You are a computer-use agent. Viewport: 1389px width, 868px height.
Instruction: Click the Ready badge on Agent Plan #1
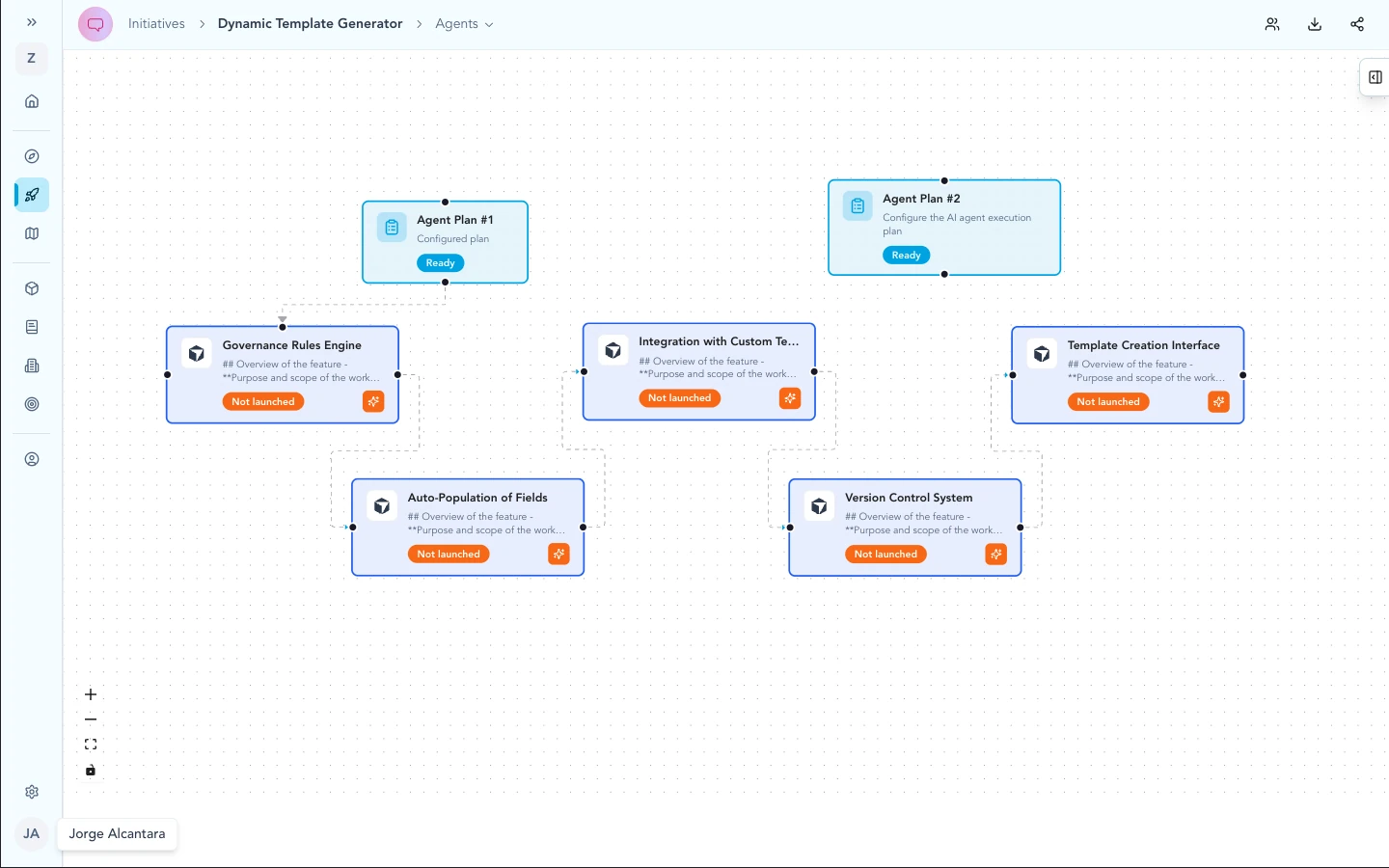(x=440, y=262)
